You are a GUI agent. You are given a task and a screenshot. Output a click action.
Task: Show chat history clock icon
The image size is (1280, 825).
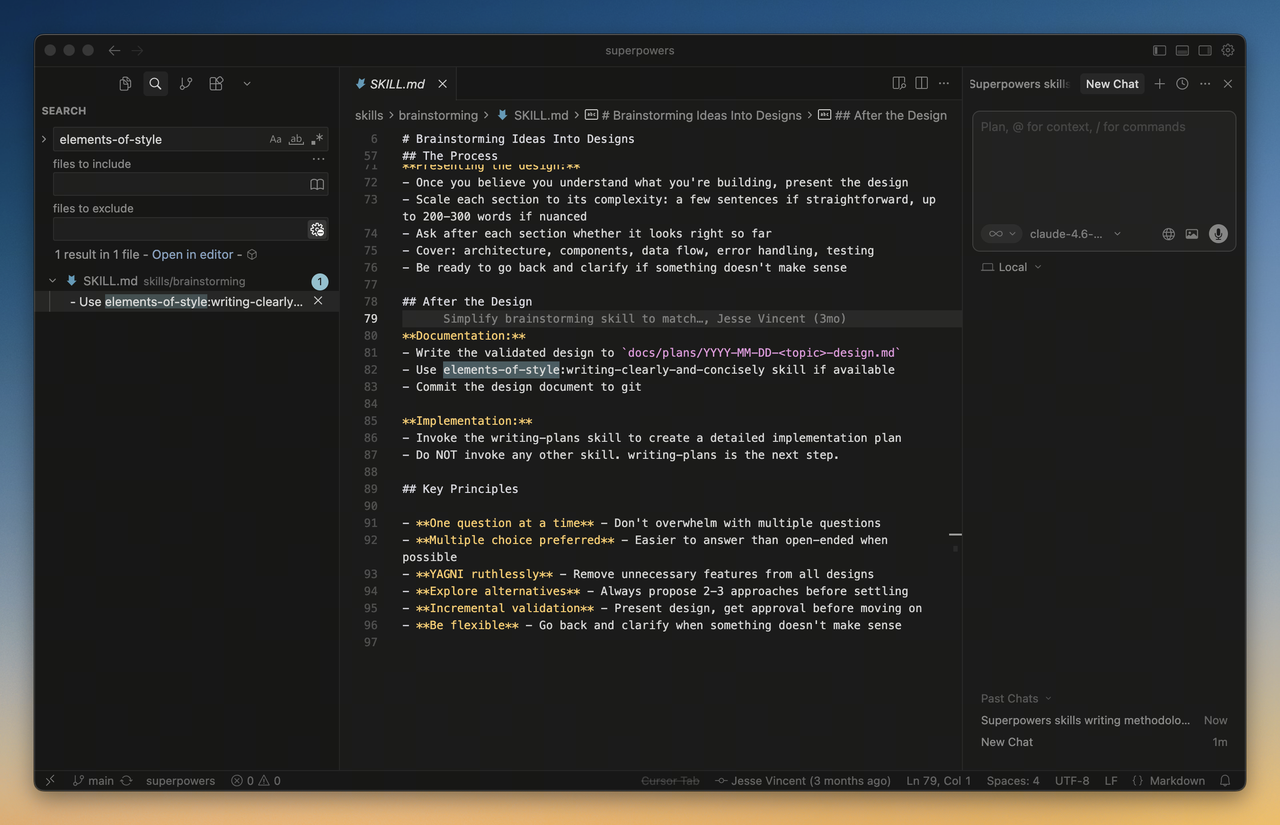pyautogui.click(x=1182, y=84)
